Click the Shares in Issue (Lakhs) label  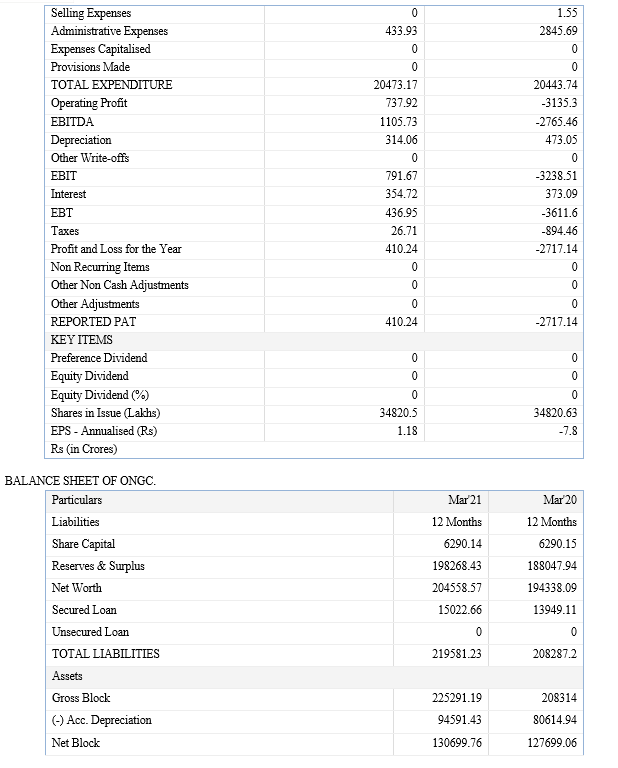pos(105,413)
